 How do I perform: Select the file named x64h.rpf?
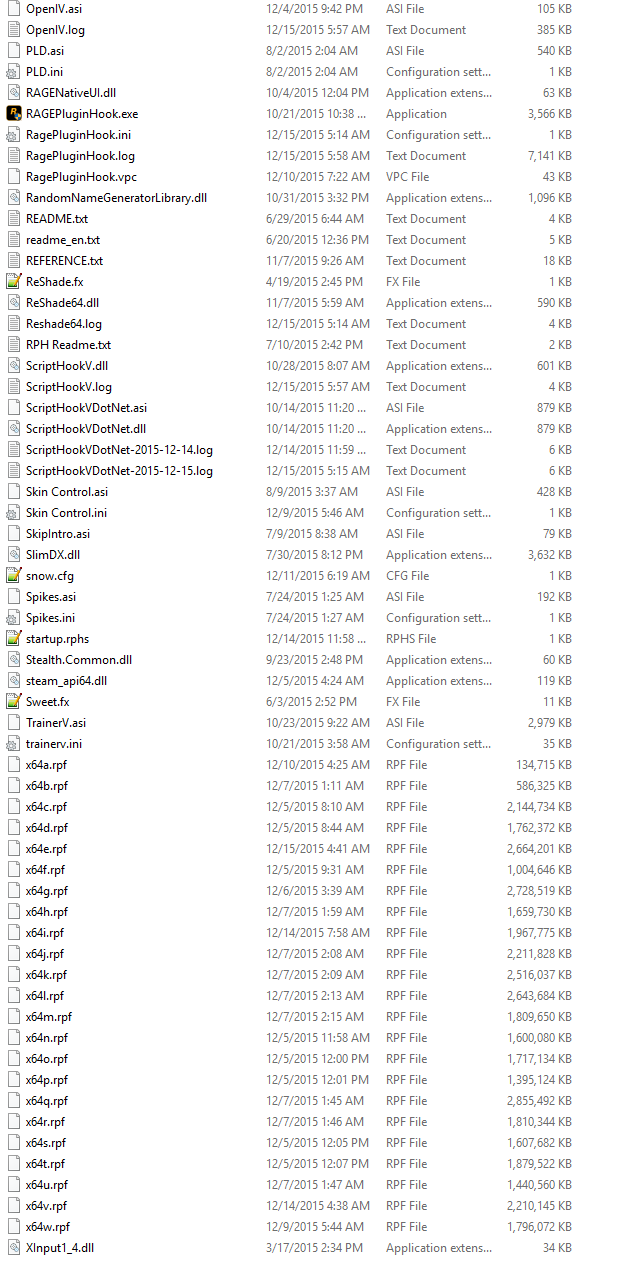pyautogui.click(x=47, y=912)
